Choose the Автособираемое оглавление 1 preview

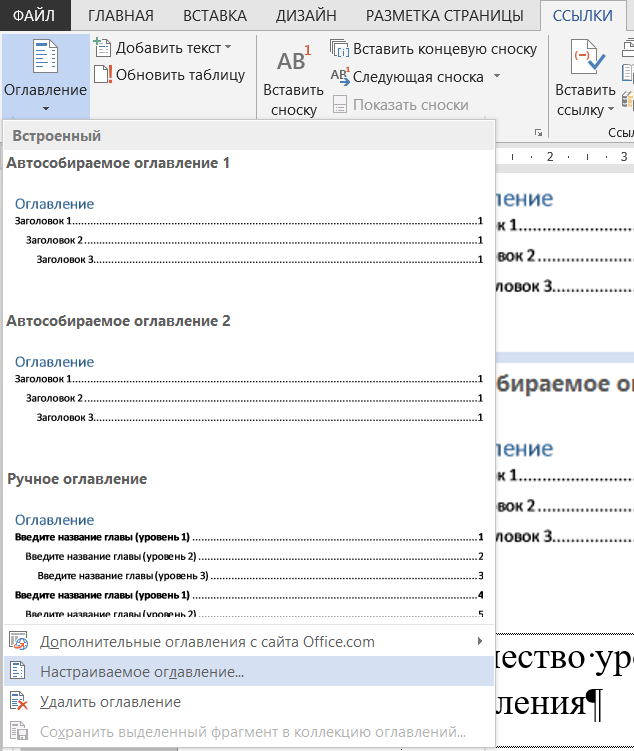click(249, 231)
